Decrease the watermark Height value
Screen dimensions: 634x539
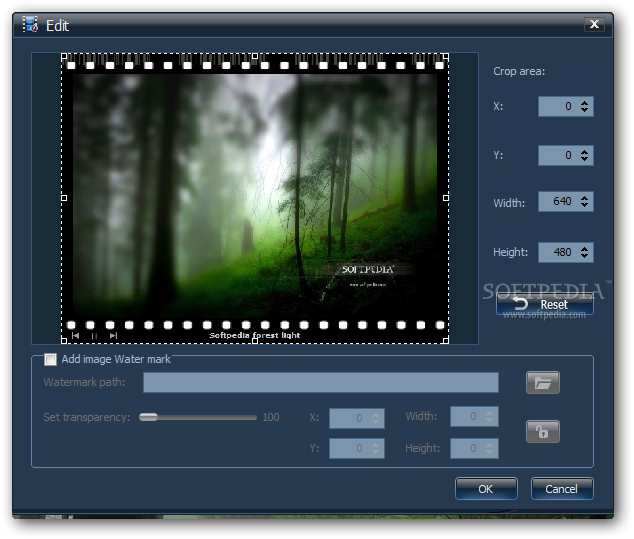tap(490, 452)
